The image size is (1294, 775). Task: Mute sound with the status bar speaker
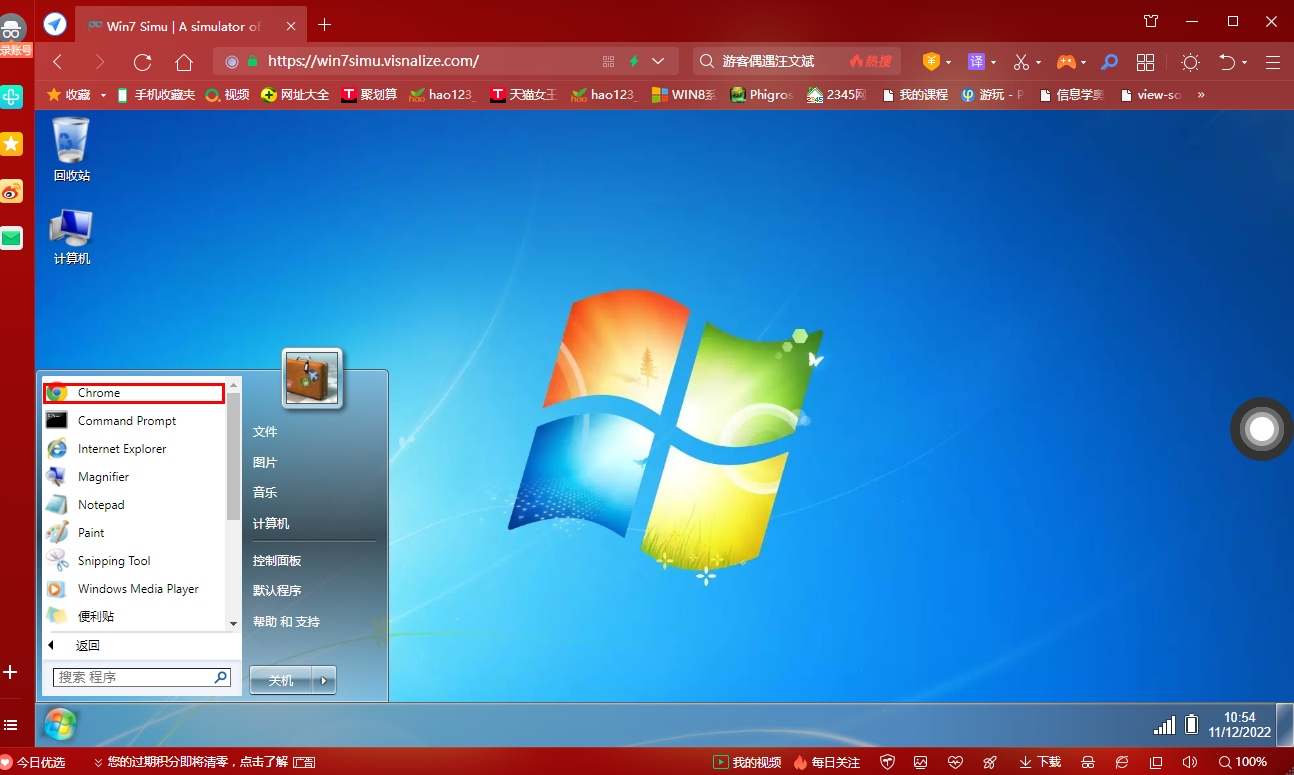(1190, 762)
